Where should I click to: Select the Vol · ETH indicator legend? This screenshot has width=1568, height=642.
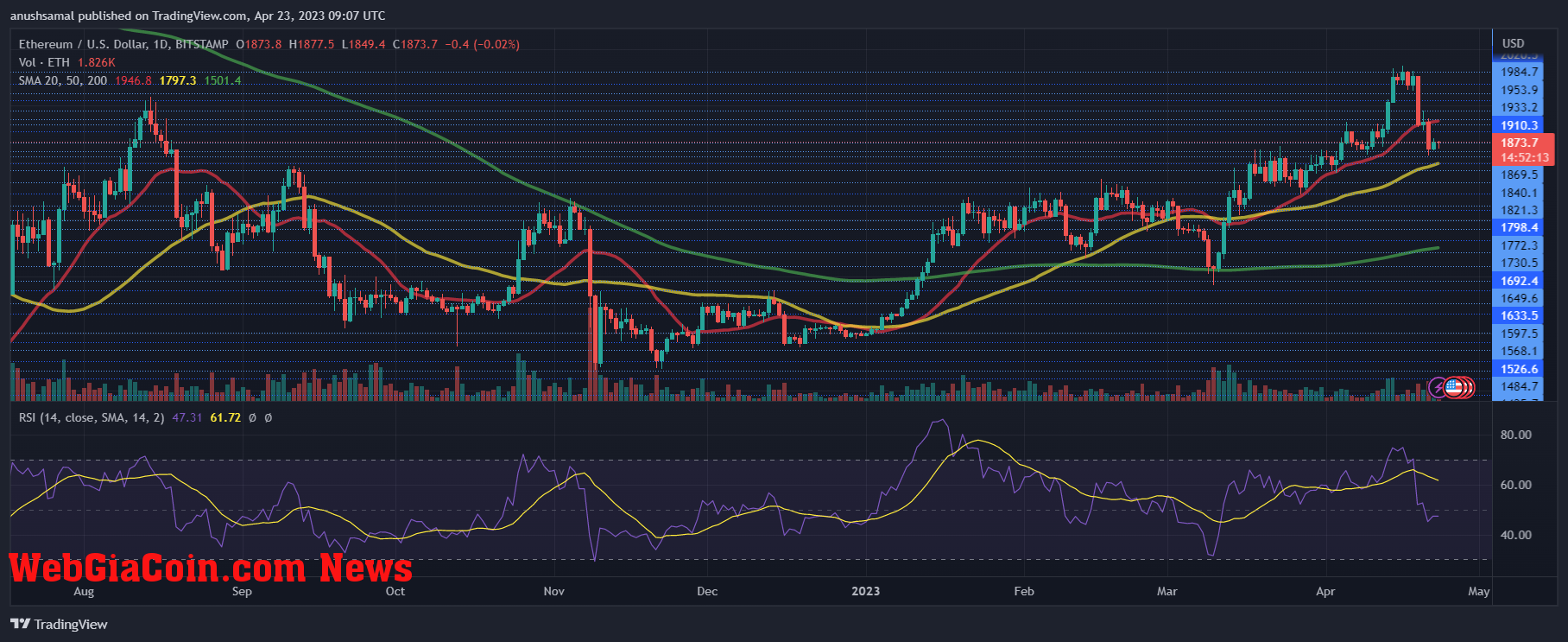coord(43,62)
